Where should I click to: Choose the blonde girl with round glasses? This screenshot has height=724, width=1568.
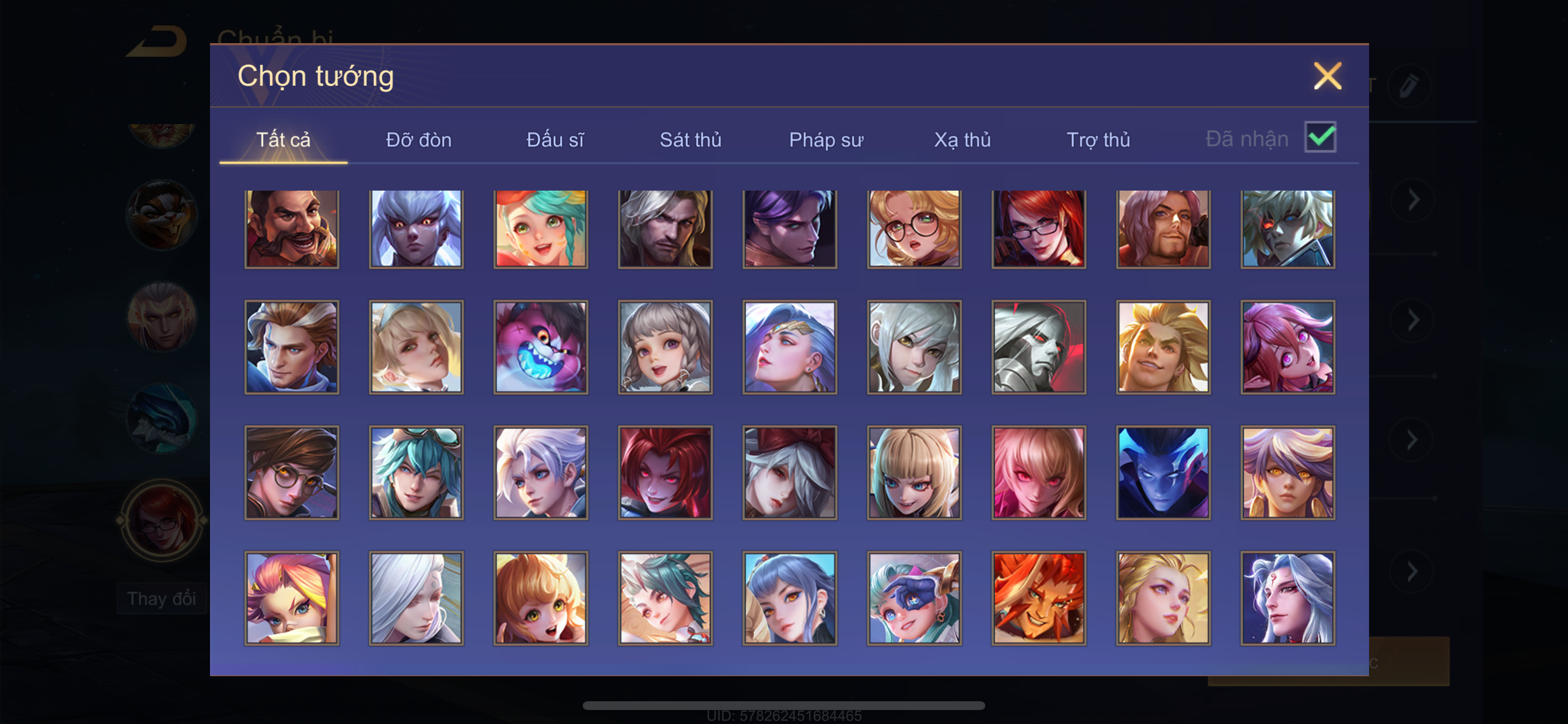click(914, 229)
